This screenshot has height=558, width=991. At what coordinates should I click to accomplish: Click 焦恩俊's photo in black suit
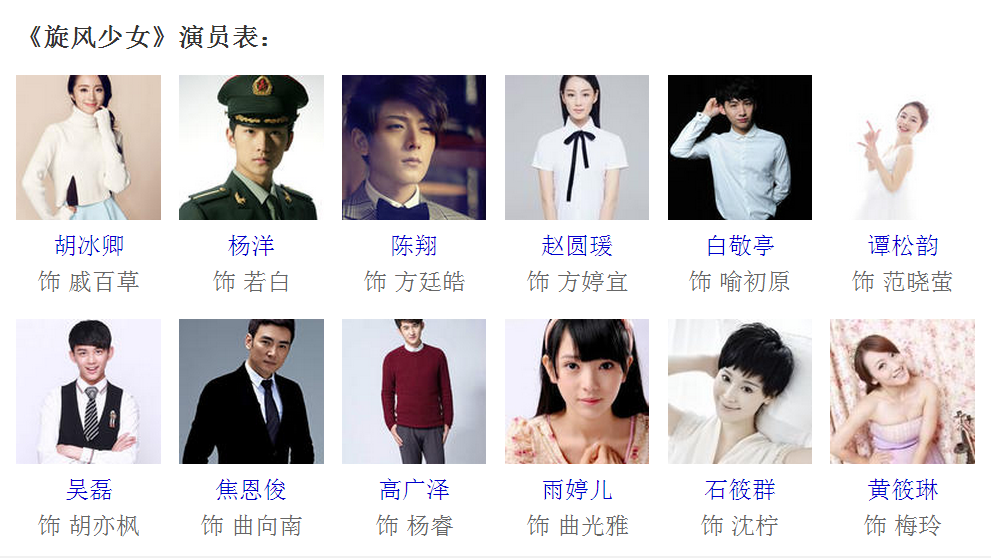(252, 391)
